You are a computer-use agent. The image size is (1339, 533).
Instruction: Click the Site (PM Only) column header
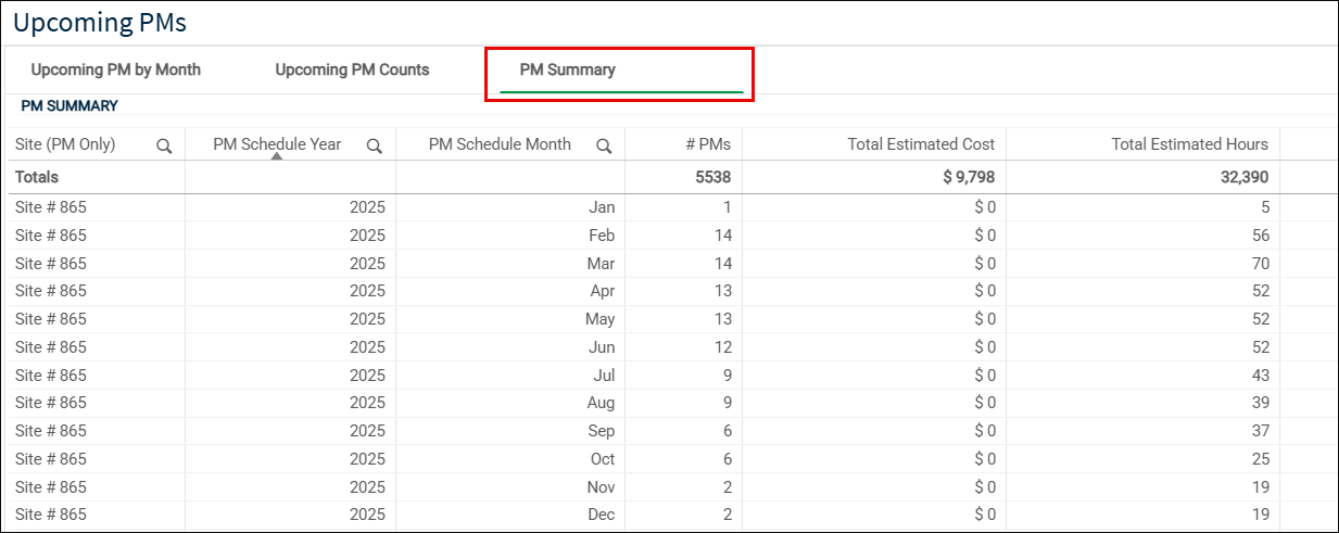tap(65, 144)
